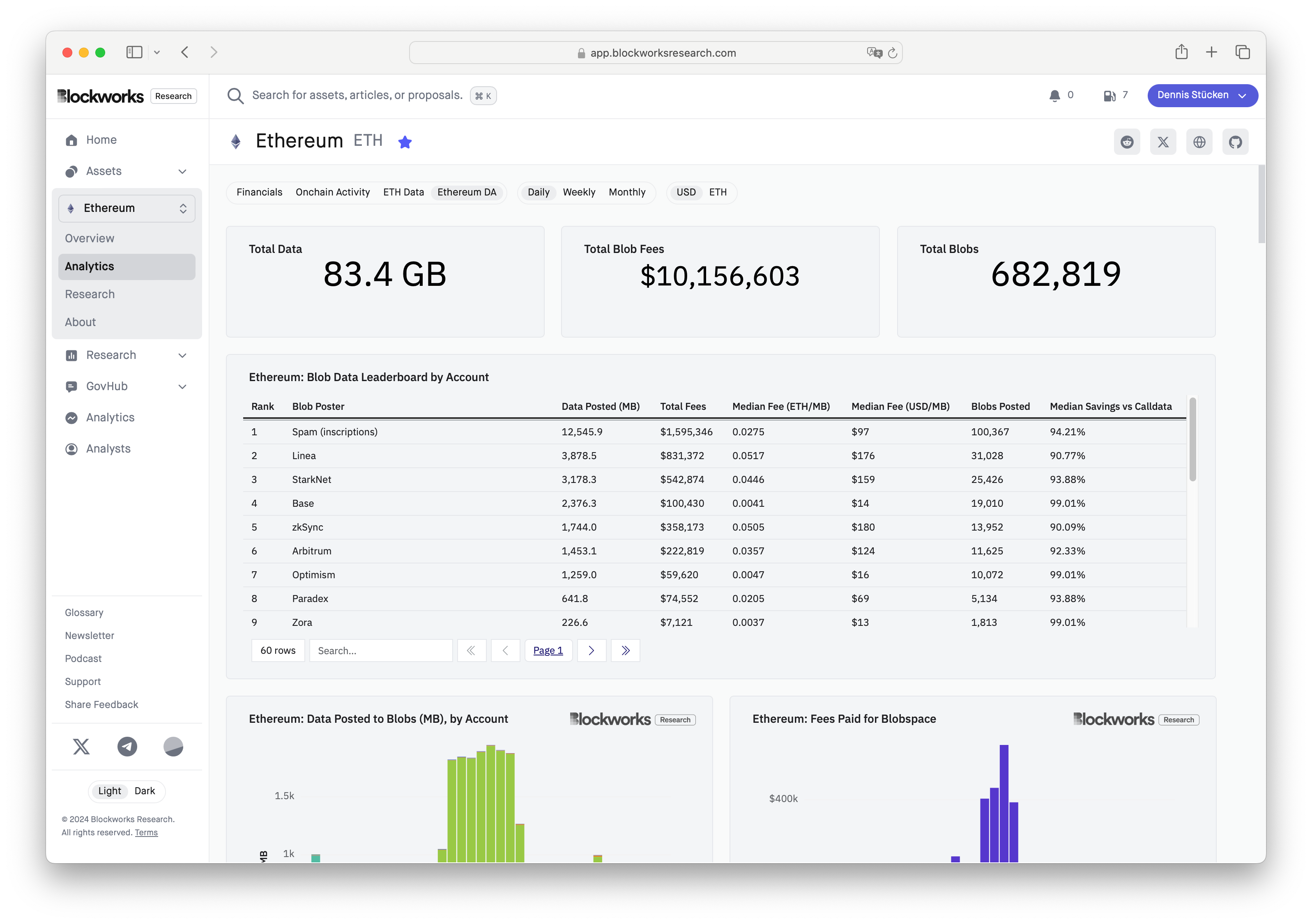
Task: Open the website globe icon
Action: 1199,142
